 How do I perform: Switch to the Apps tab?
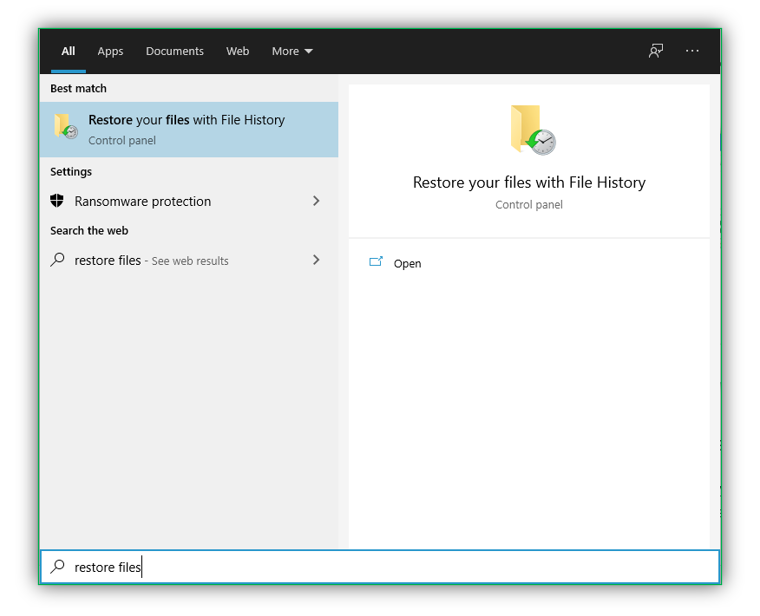[x=110, y=51]
